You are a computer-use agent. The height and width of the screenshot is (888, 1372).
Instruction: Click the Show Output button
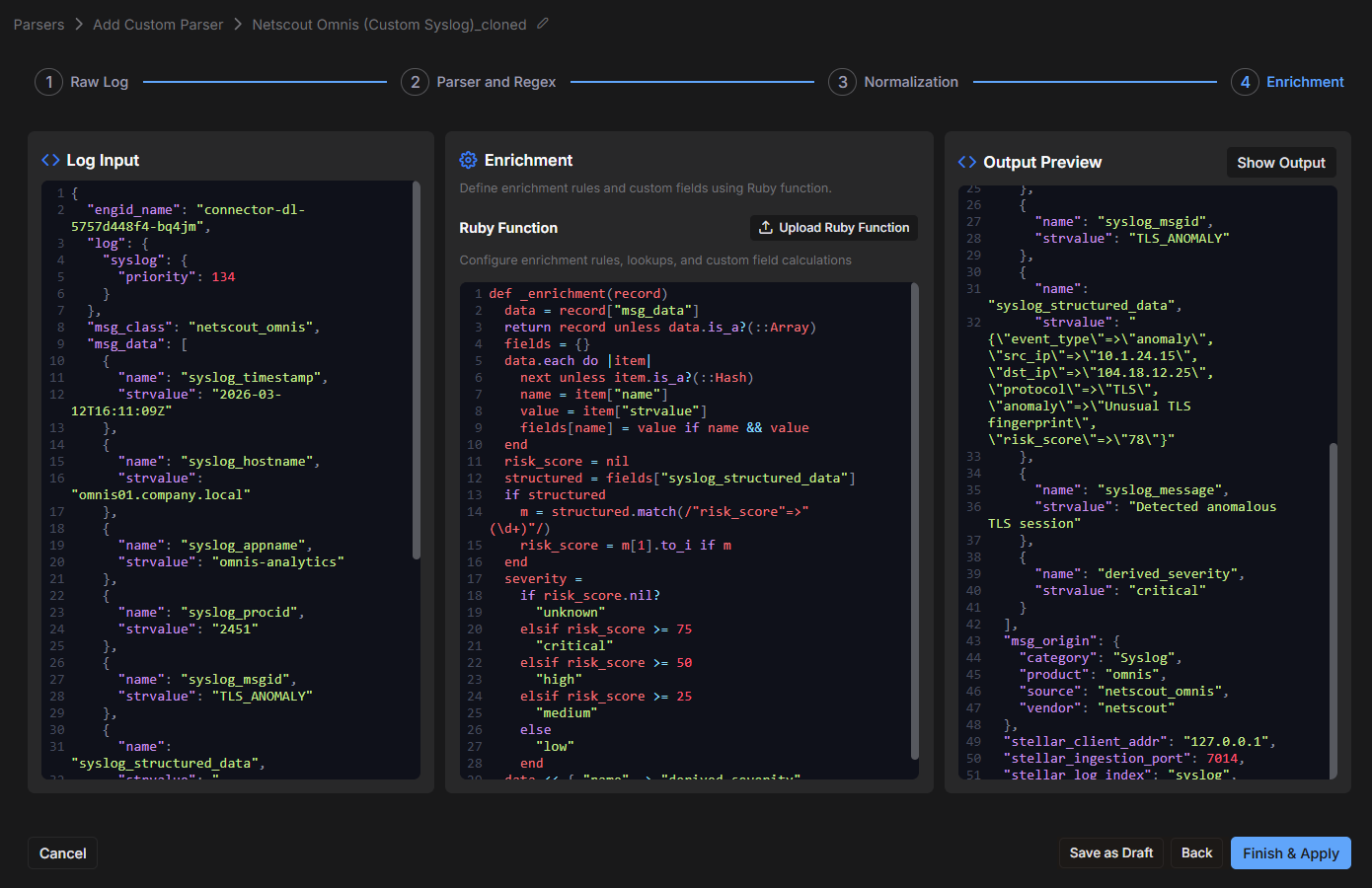pos(1281,162)
